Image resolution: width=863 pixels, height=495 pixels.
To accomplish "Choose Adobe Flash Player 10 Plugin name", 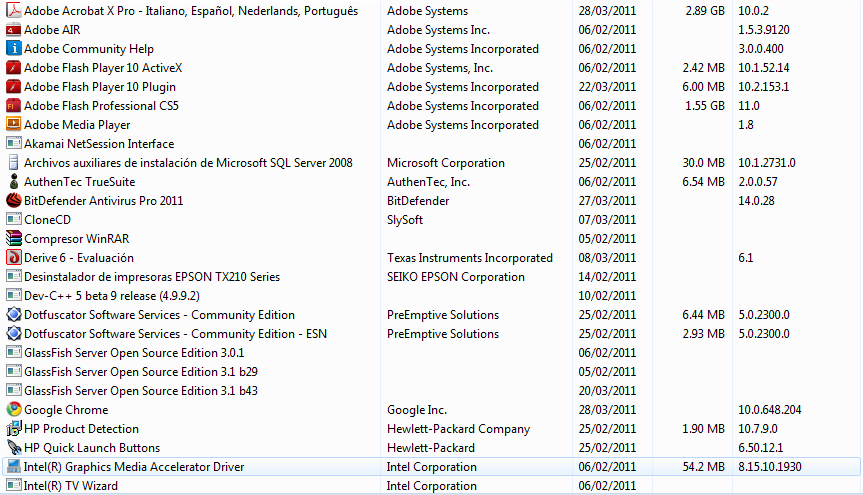I will click(100, 87).
